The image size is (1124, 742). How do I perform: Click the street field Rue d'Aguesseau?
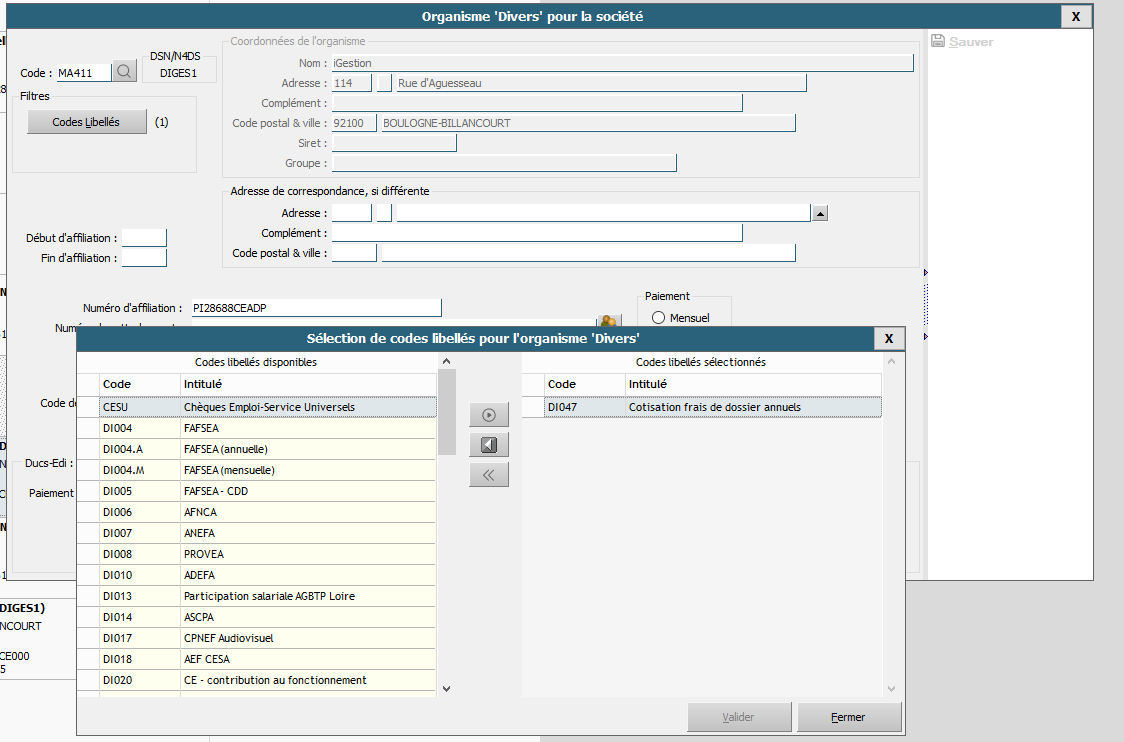(x=601, y=83)
